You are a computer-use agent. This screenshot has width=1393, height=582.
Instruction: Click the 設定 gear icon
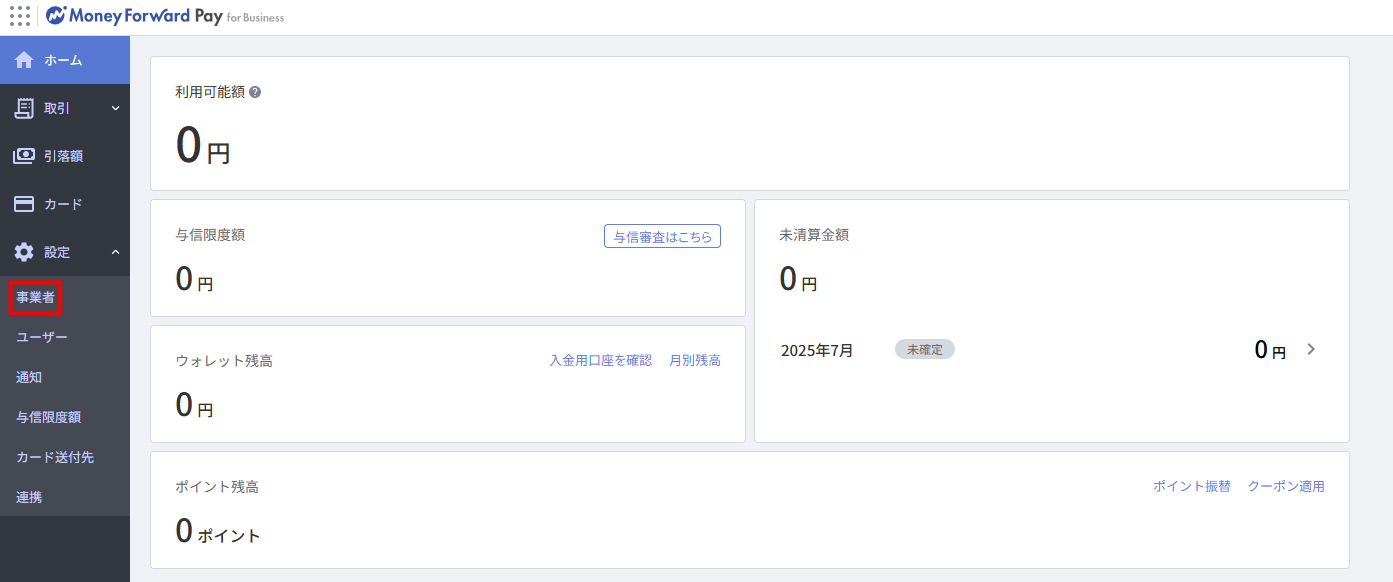pyautogui.click(x=24, y=252)
